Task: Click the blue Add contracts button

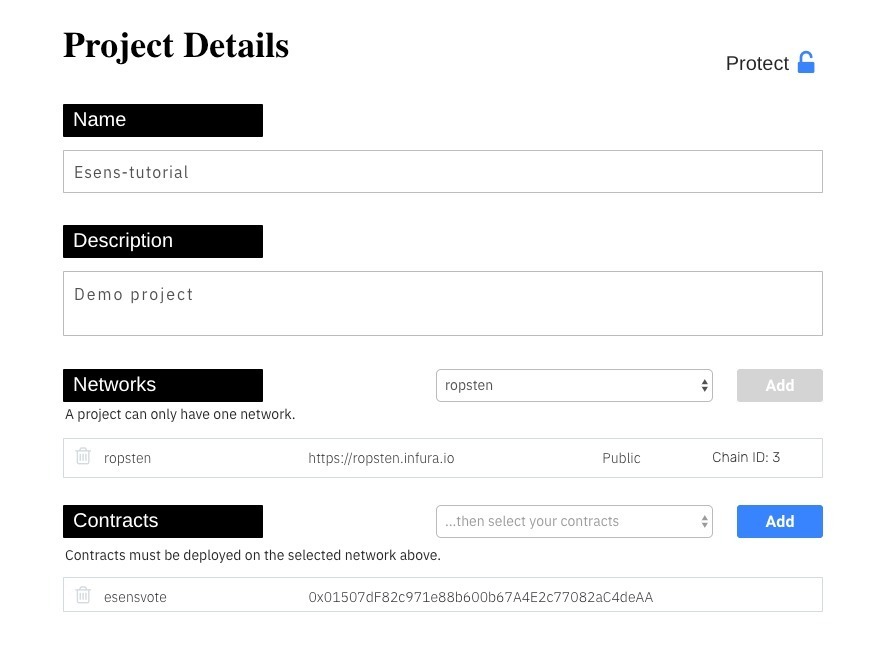Action: 779,521
